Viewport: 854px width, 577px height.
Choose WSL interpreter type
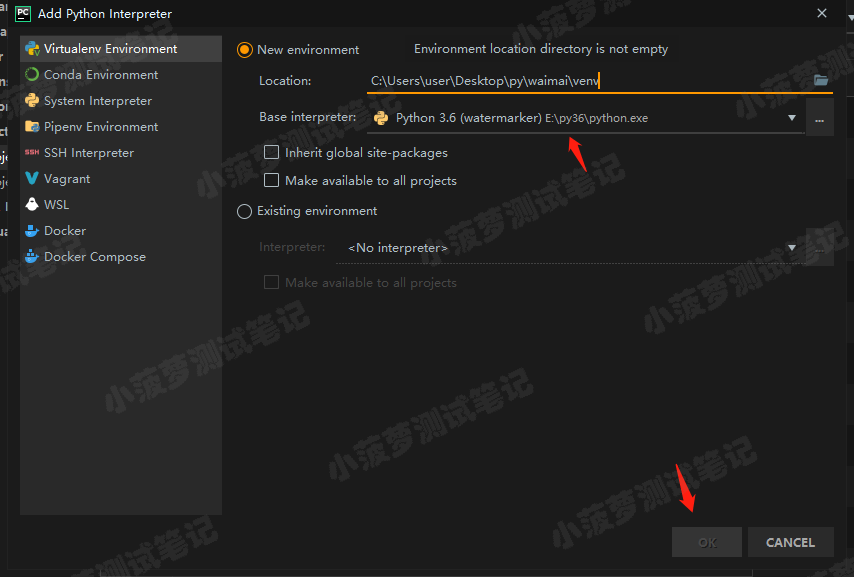click(121, 204)
